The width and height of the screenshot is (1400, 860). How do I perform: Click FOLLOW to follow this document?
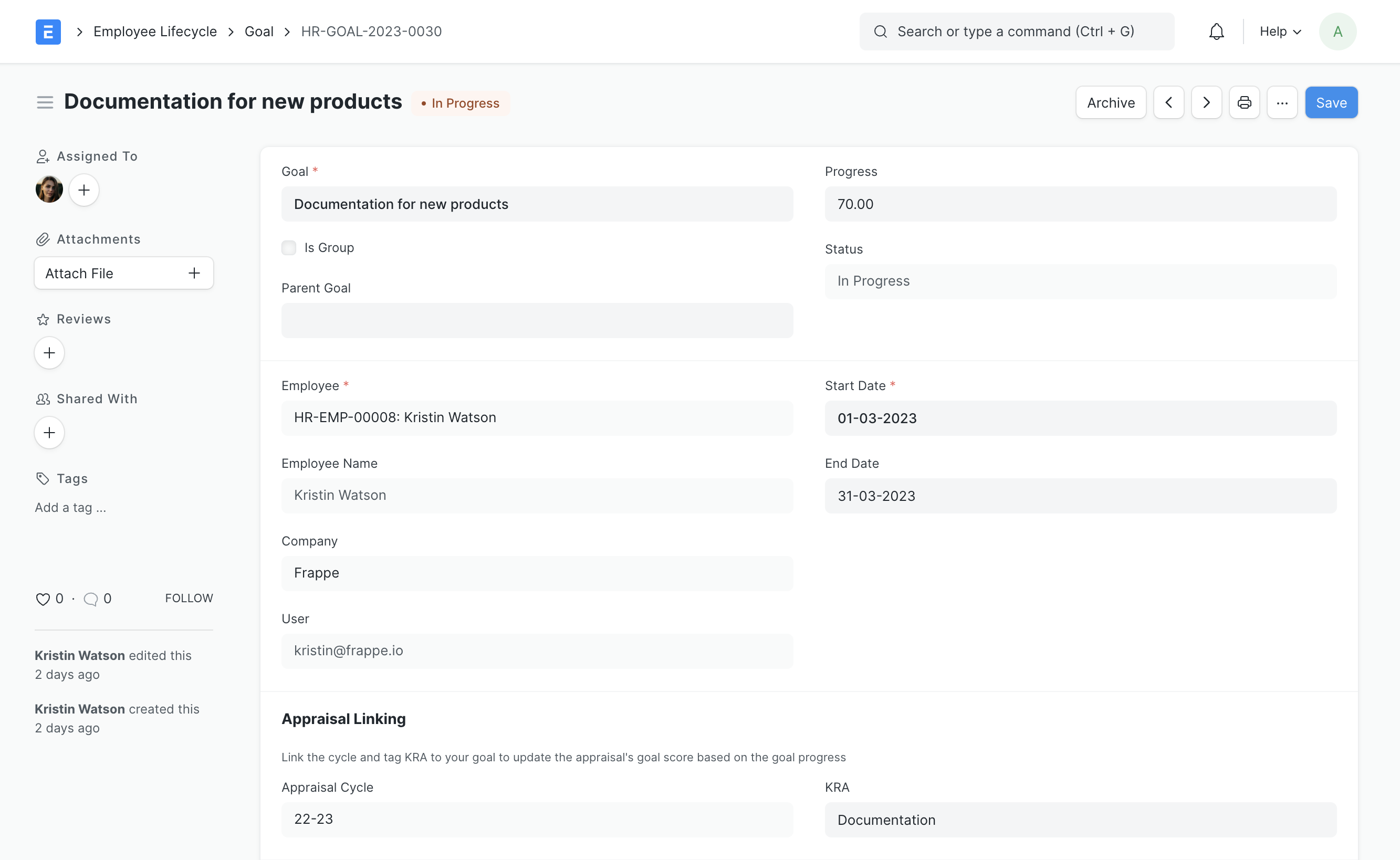pyautogui.click(x=189, y=599)
